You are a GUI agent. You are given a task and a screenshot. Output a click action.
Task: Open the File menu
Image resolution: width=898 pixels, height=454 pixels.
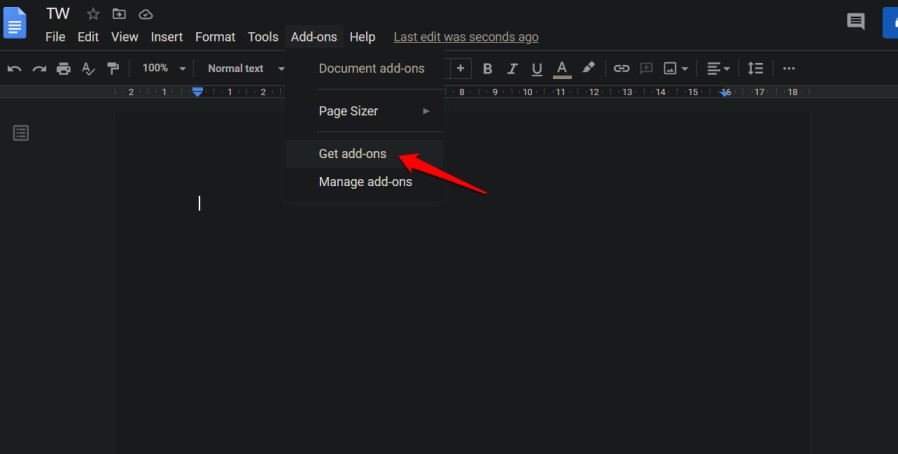click(x=56, y=37)
